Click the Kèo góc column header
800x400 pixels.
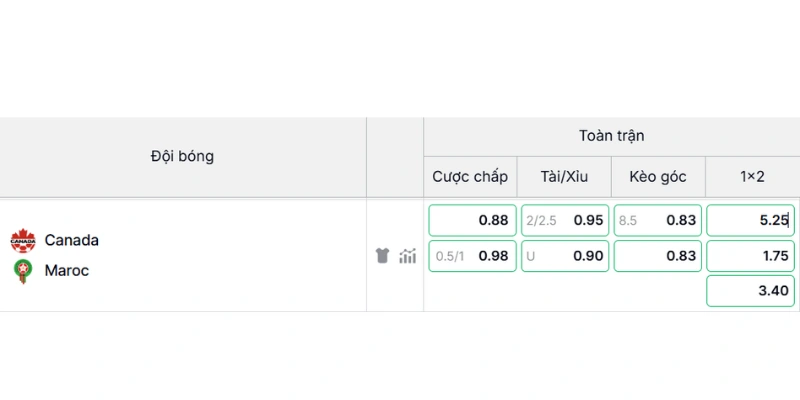point(658,177)
